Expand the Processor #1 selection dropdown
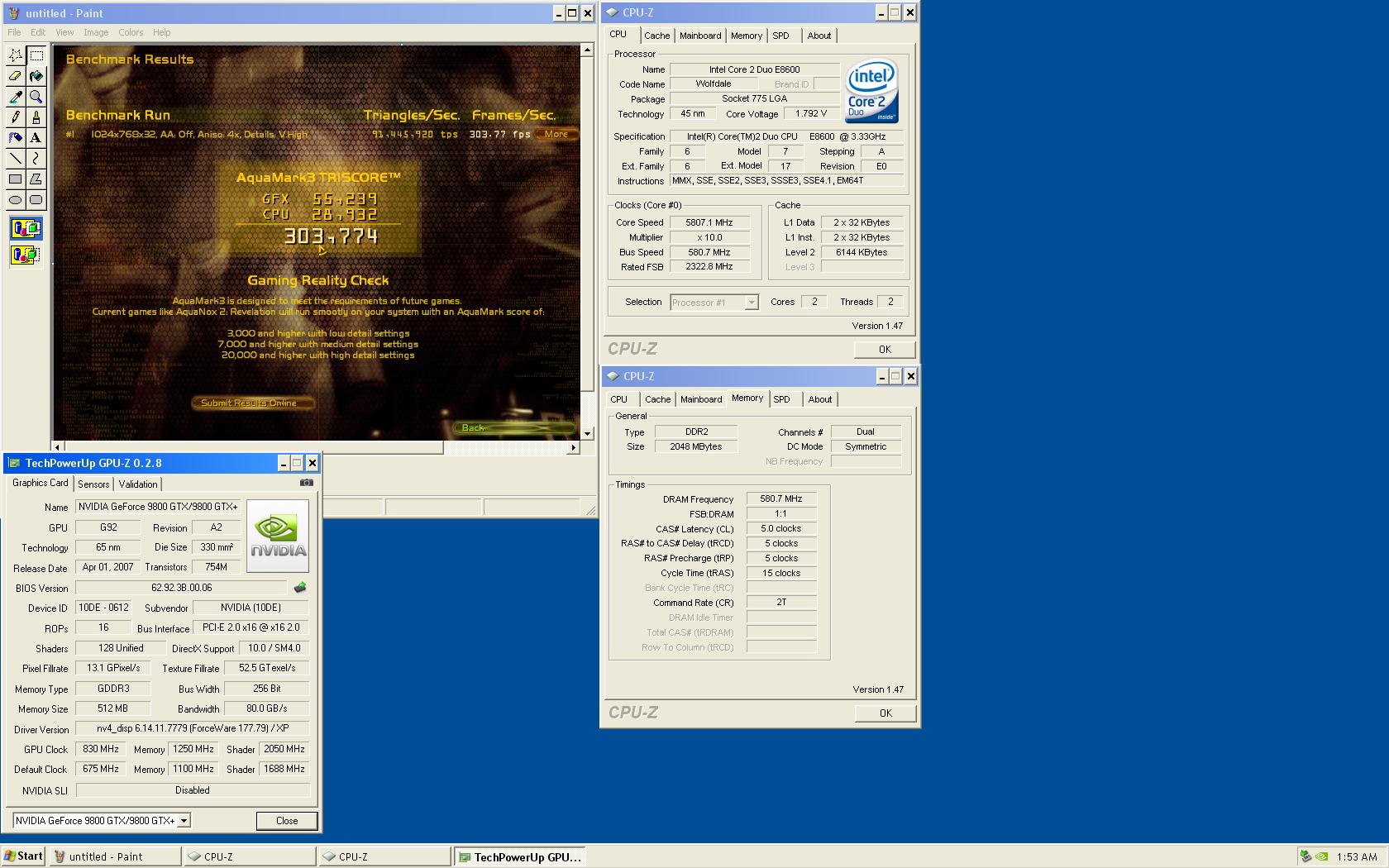1389x868 pixels. [x=751, y=303]
